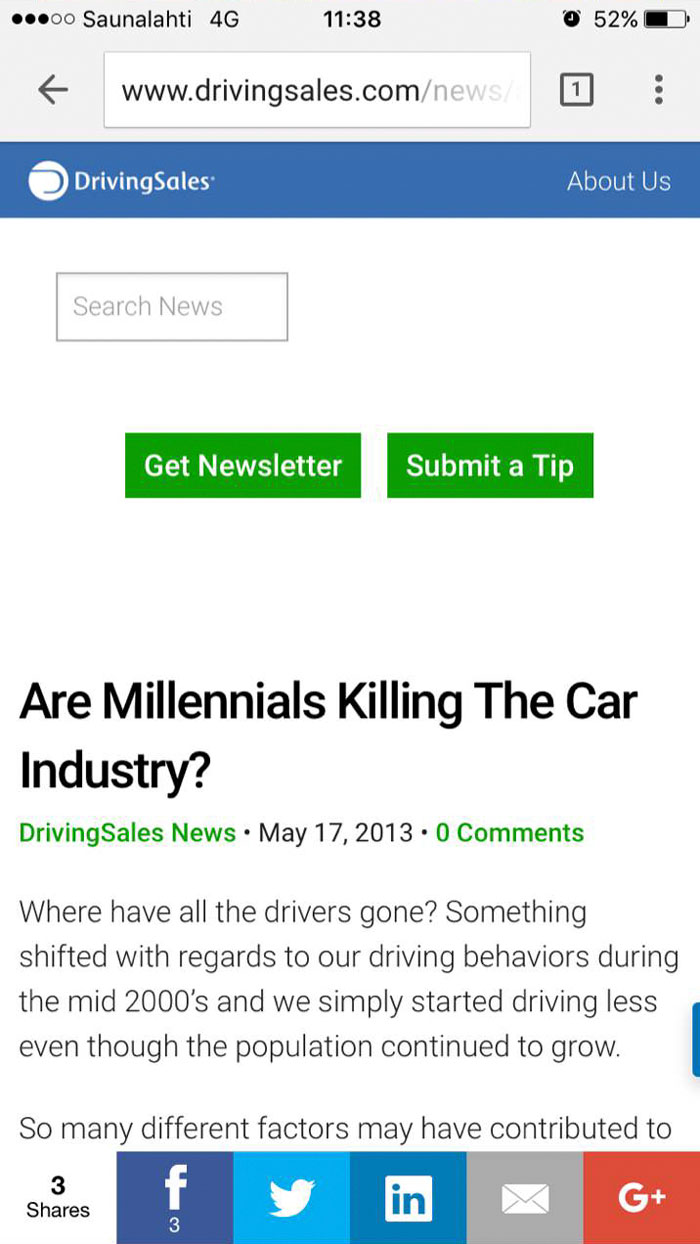The image size is (700, 1244).
Task: Share the article on Google+
Action: click(x=641, y=1197)
